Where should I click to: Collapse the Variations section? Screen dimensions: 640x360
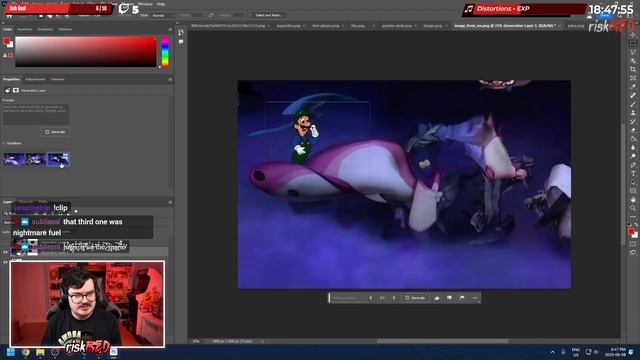coord(4,143)
